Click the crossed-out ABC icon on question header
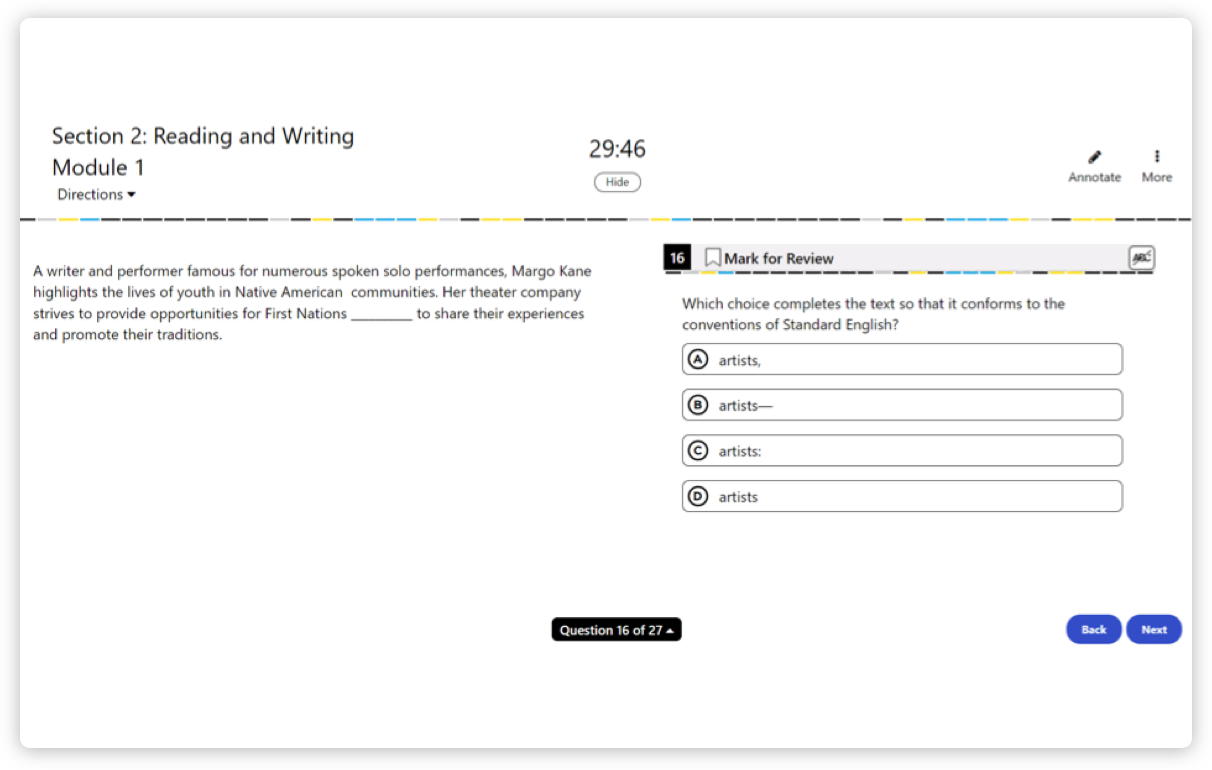Screen dimensions: 1212x770 pos(1140,257)
